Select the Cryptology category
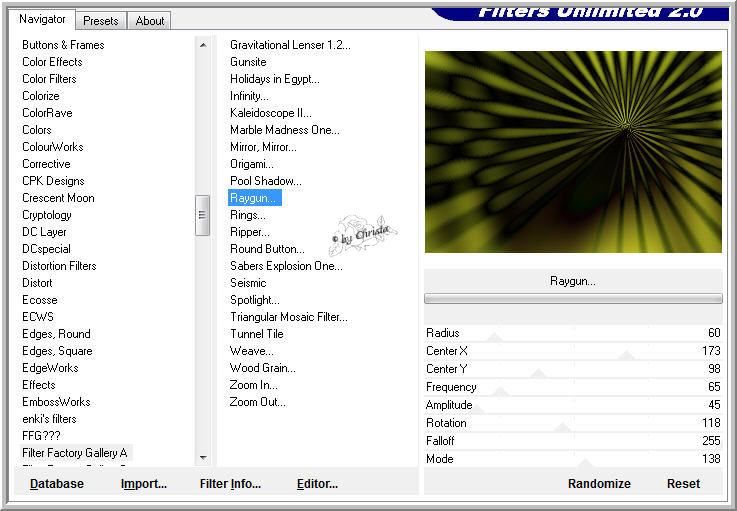 [47, 215]
